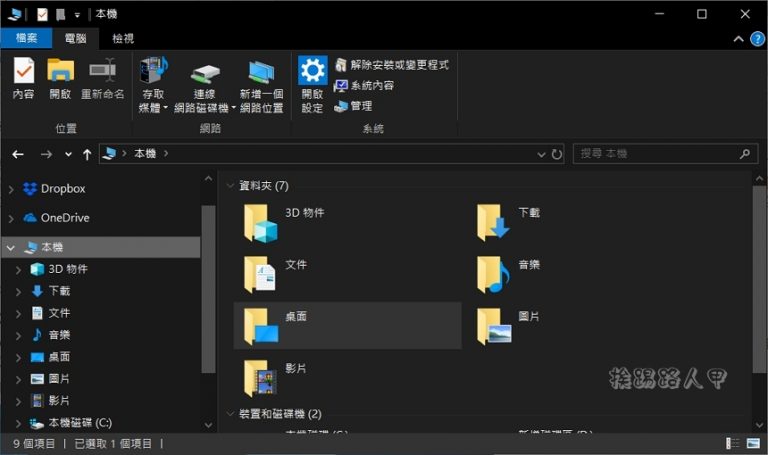Switch to large icons view in status bar

coord(752,443)
